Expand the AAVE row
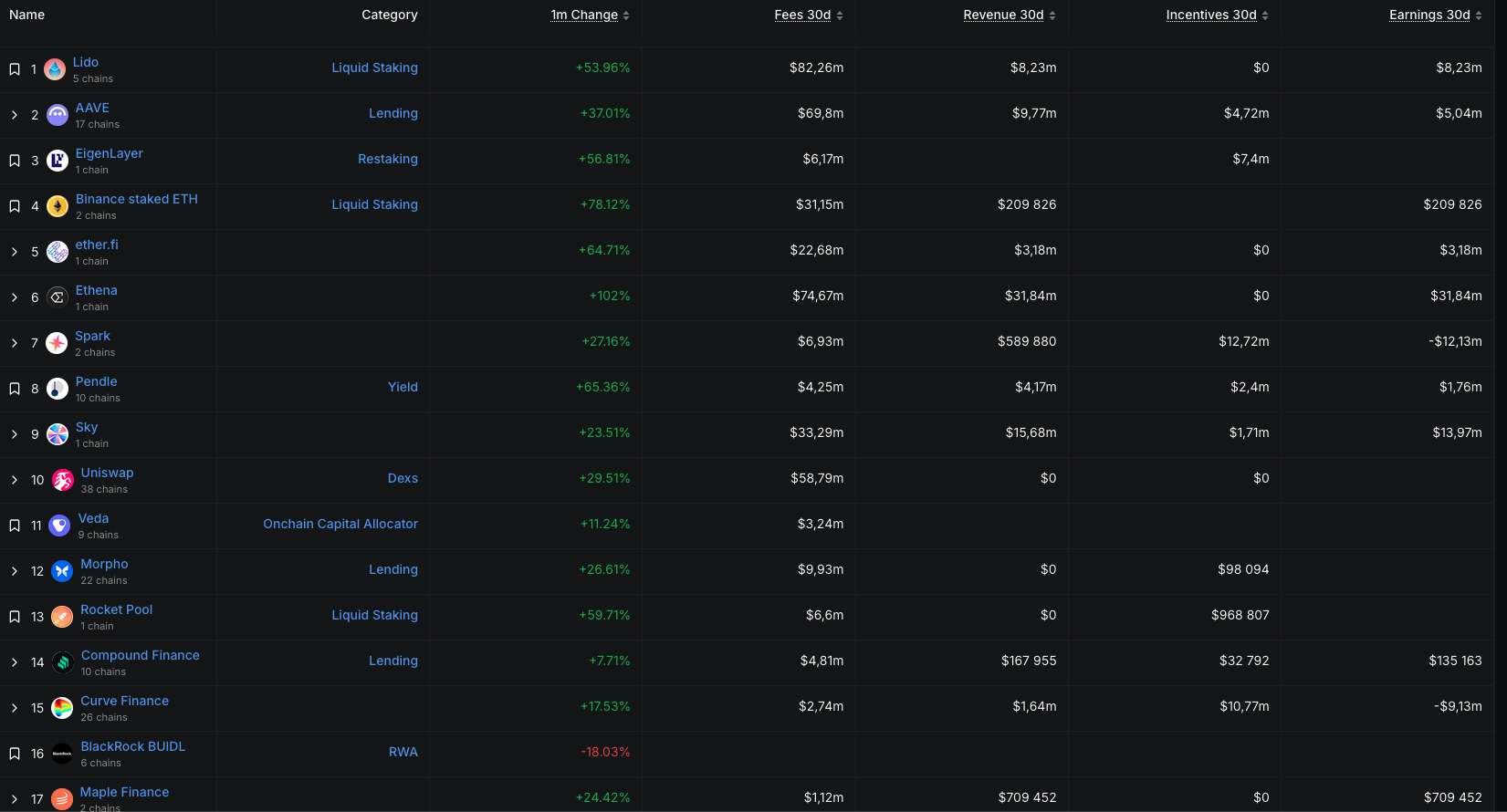This screenshot has height=812, width=1507. (15, 115)
